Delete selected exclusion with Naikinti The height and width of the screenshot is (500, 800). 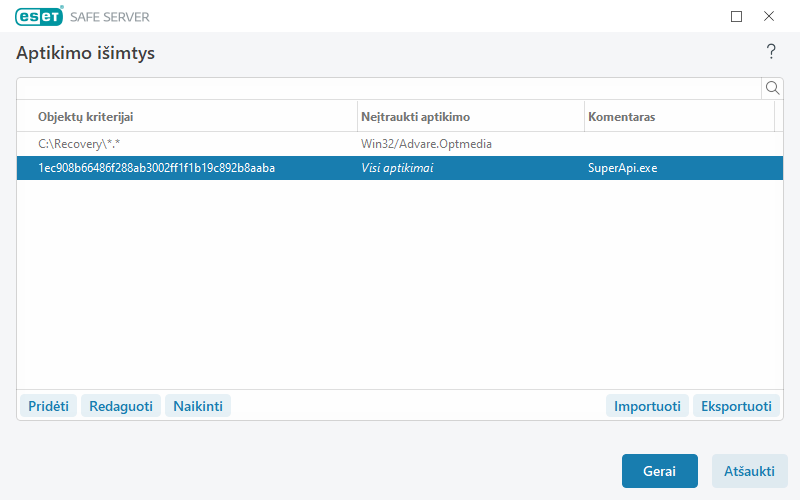pyautogui.click(x=198, y=406)
